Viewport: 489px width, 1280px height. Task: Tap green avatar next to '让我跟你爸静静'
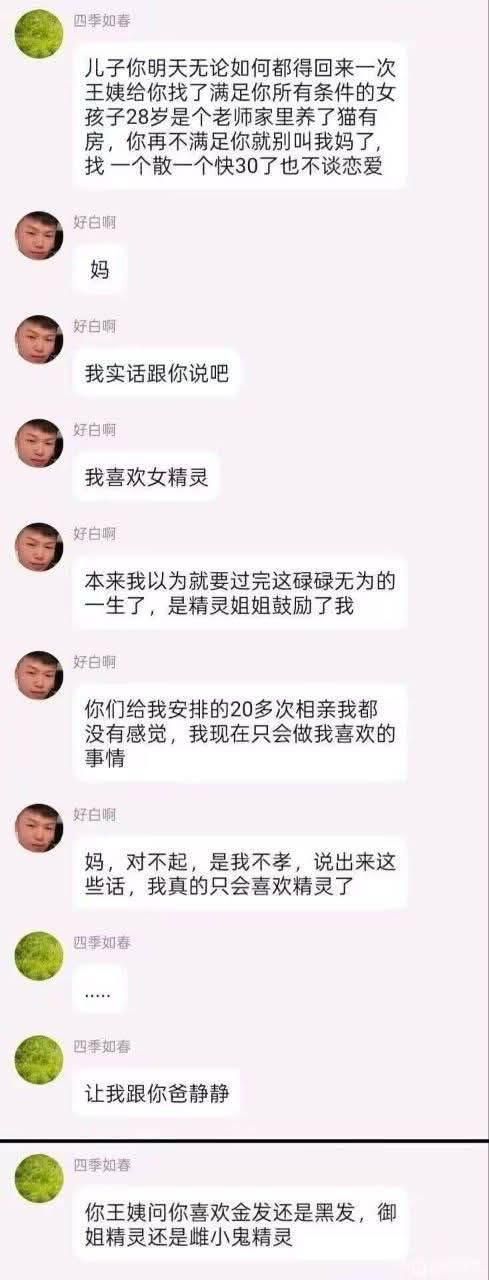(x=39, y=1059)
